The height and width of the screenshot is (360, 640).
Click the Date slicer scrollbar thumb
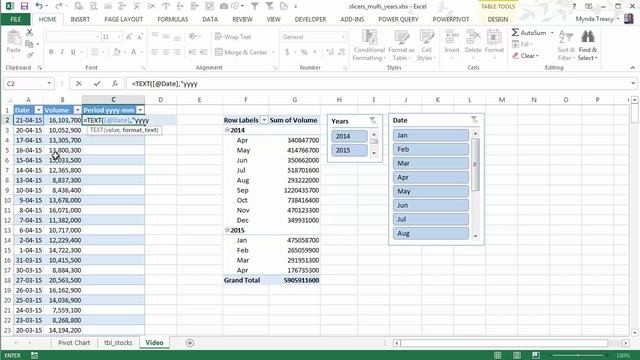(475, 164)
